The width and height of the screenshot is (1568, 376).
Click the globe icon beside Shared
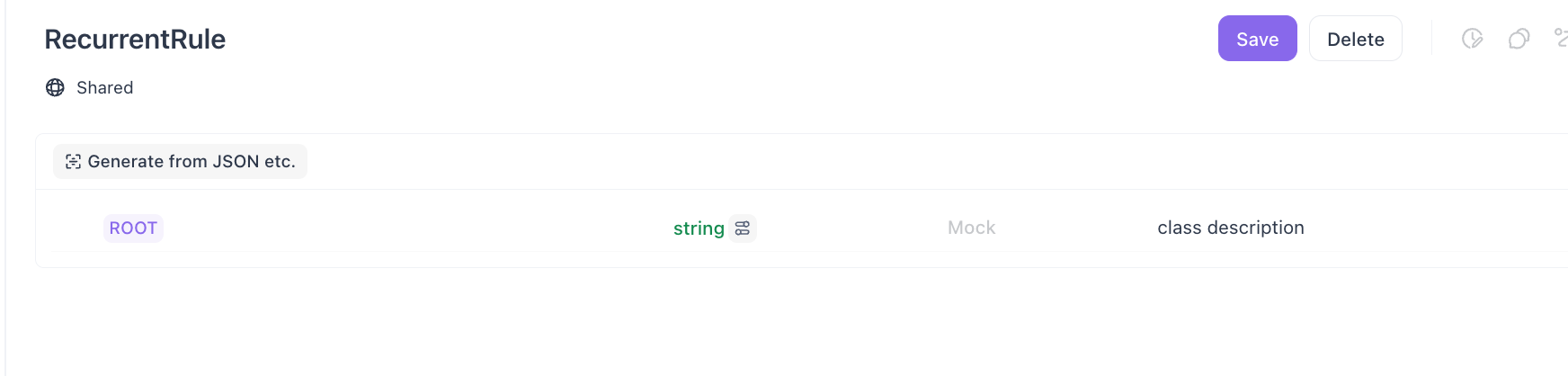coord(55,87)
